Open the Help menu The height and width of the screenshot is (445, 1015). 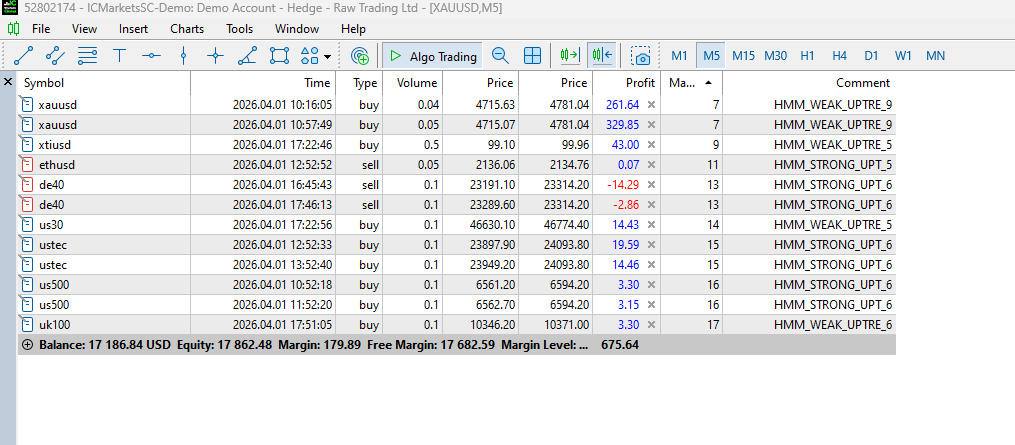353,29
